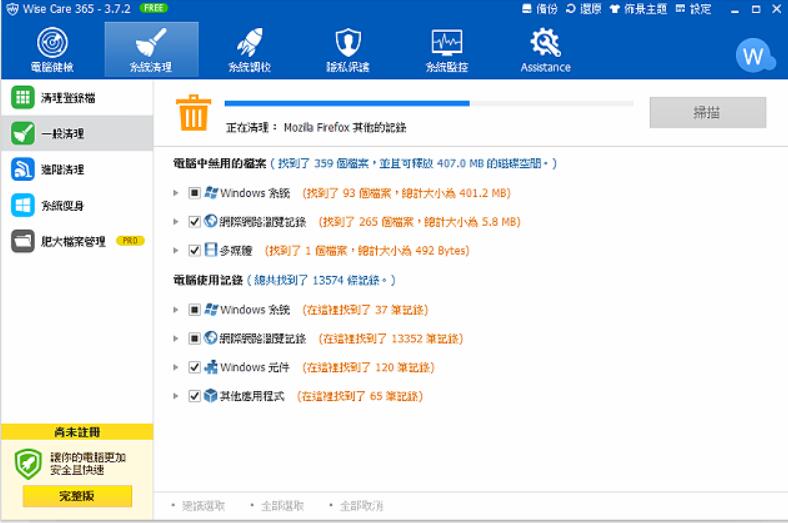Expand the 其他應用程式 row
This screenshot has height=523, width=788.
176,396
